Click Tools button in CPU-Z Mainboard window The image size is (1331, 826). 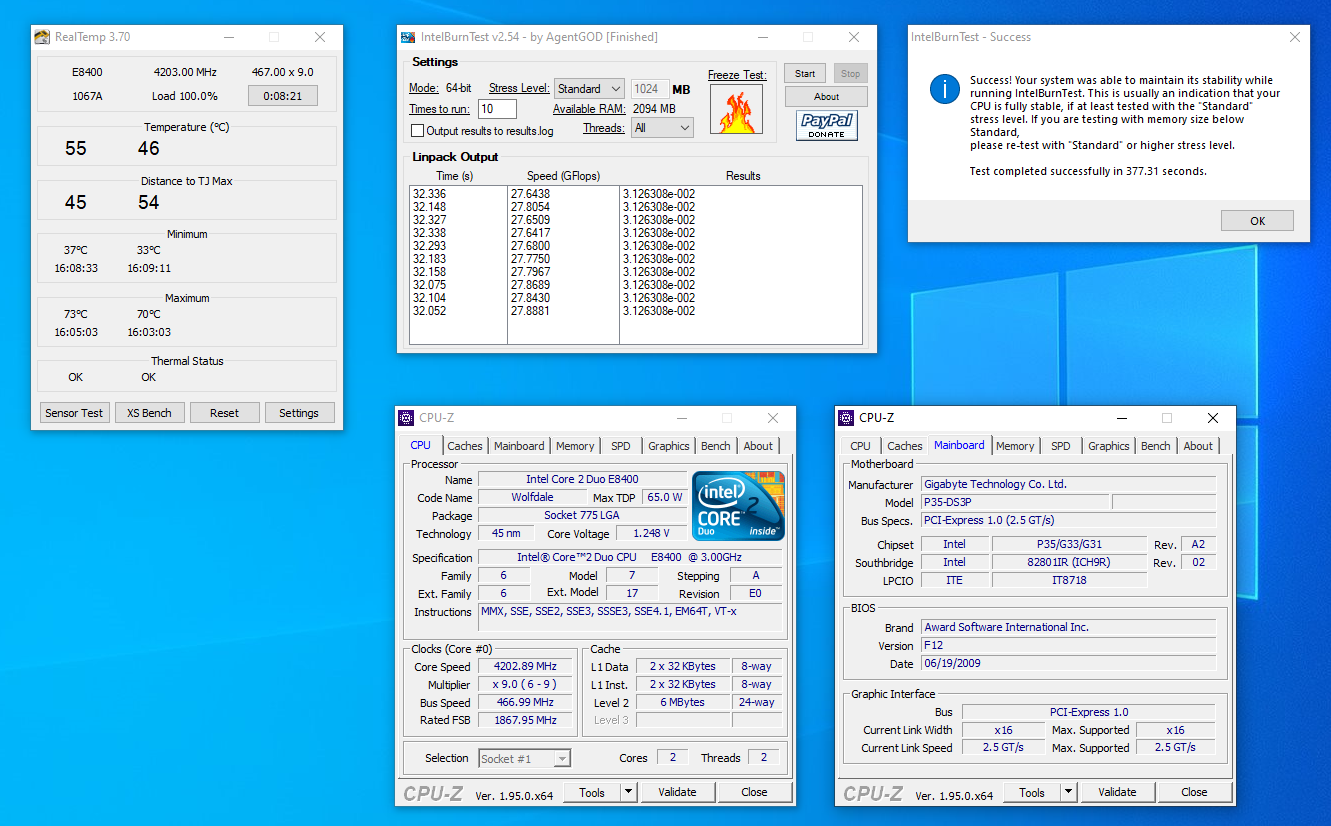pos(1032,792)
